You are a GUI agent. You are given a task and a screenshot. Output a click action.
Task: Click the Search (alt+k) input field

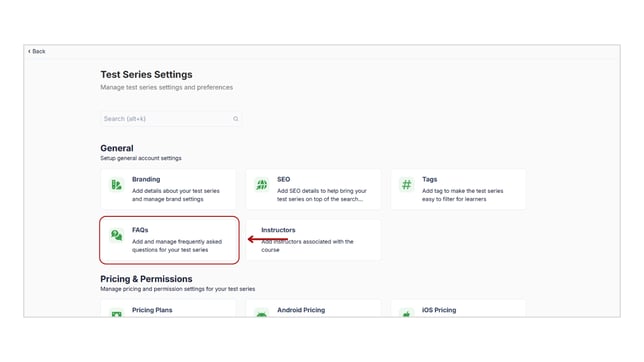171,119
